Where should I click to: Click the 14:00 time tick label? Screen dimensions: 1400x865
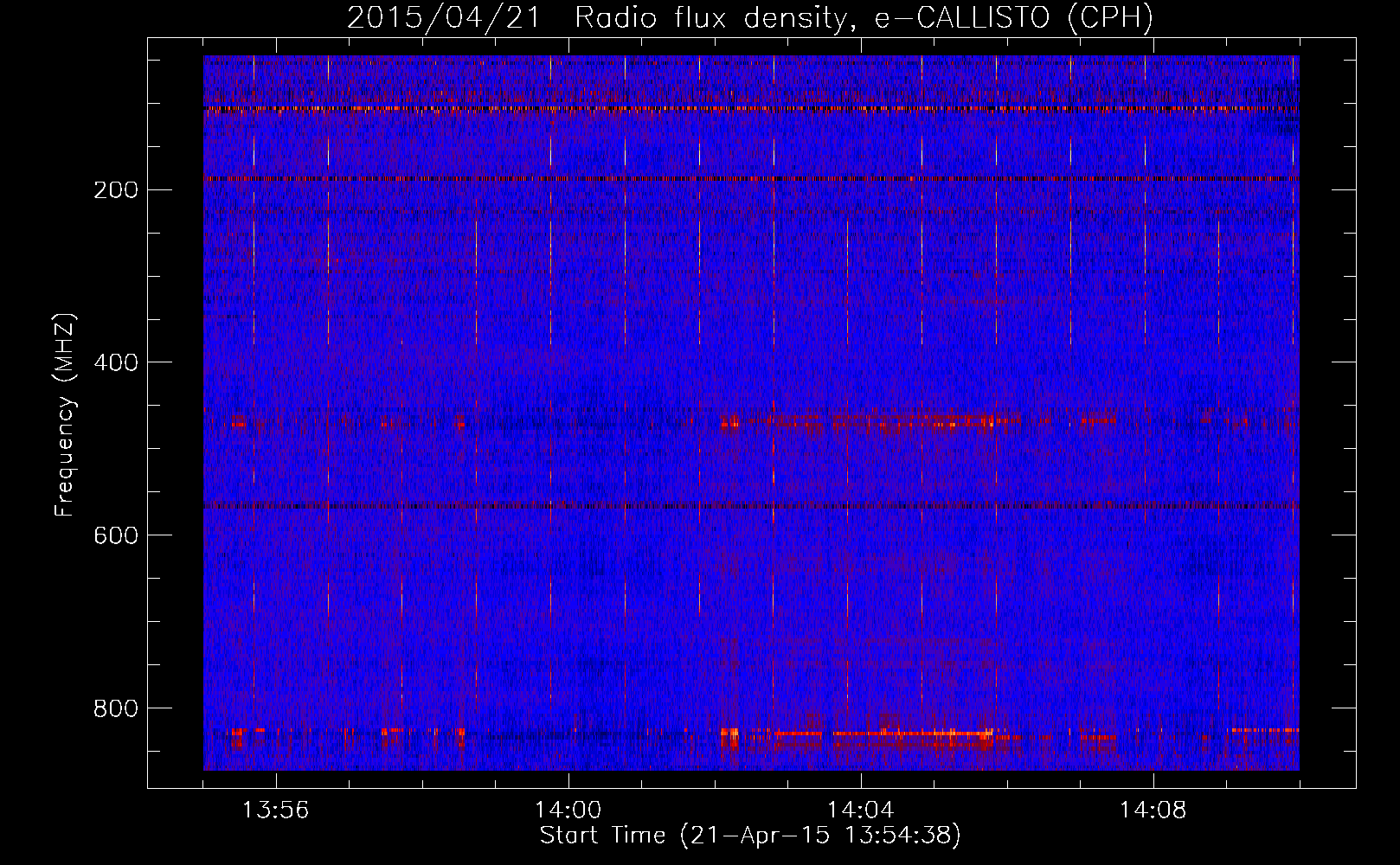click(x=568, y=811)
